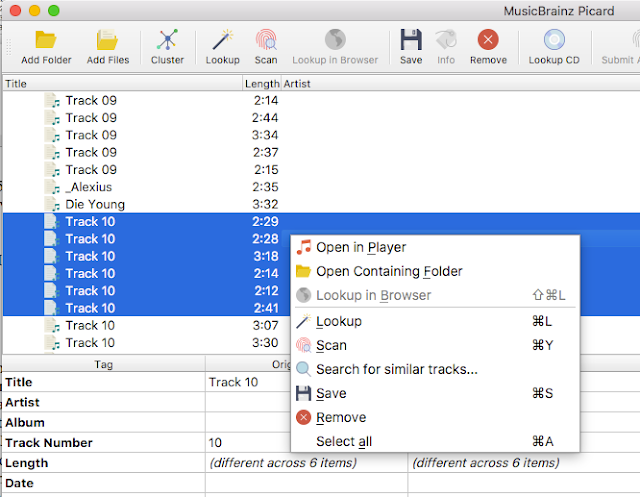Click file icon of Track 10 with length 2:29
Viewport: 640px width, 497px height.
[52, 222]
